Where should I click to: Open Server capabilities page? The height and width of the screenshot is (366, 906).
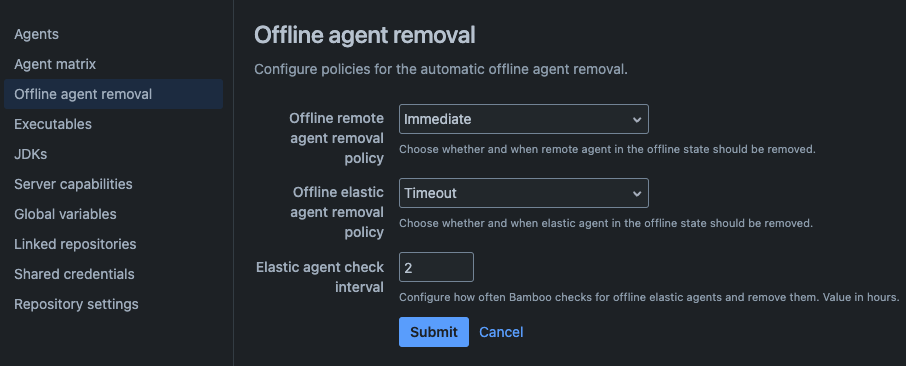[73, 184]
